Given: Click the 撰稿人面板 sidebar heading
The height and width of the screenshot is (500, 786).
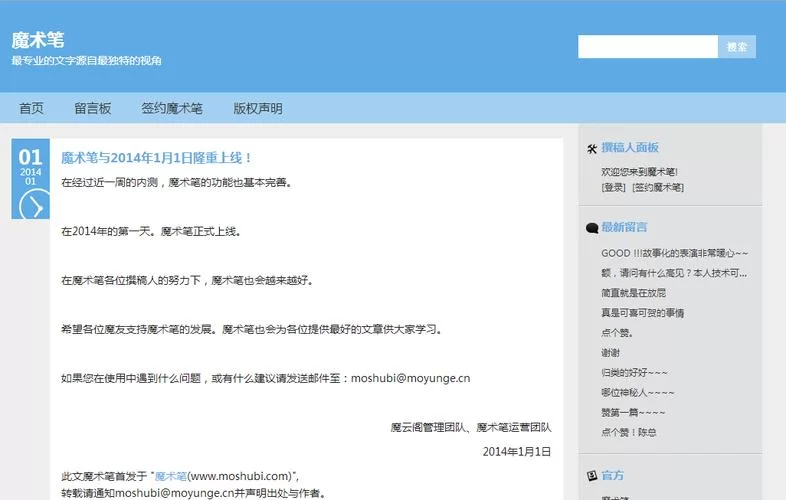Looking at the screenshot, I should coord(630,147).
